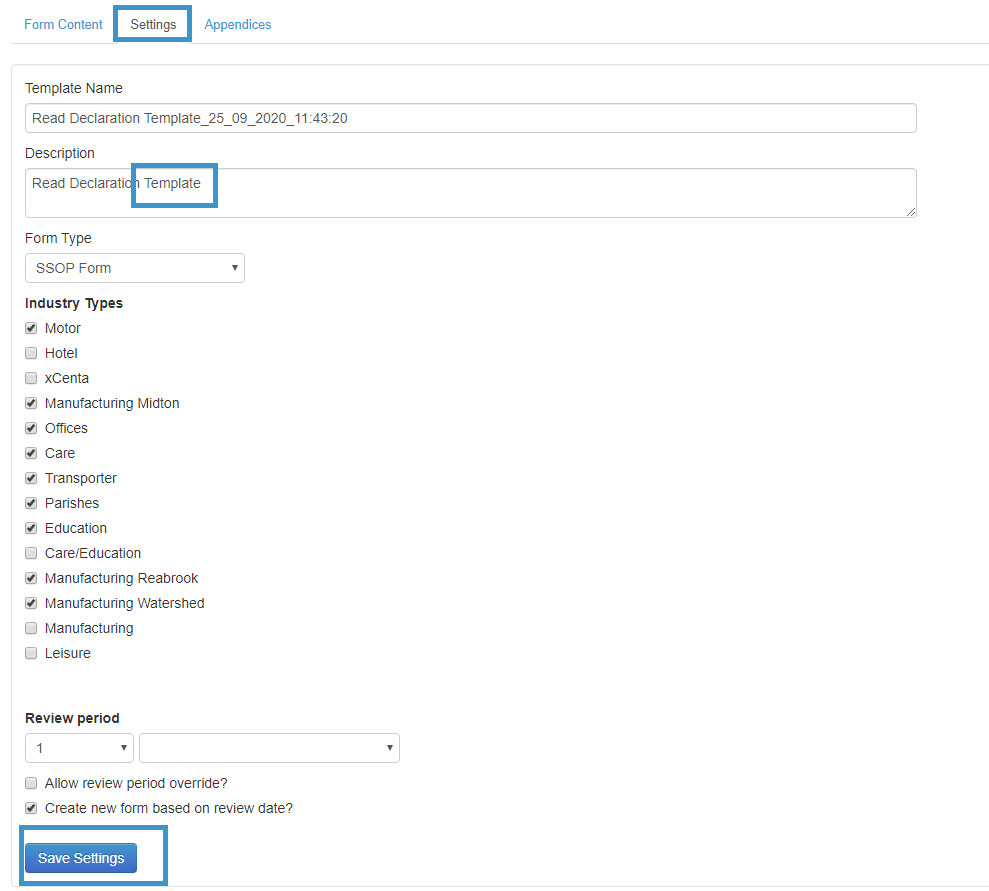The width and height of the screenshot is (989, 891).
Task: Click the Industry Types heading
Action: click(x=74, y=303)
